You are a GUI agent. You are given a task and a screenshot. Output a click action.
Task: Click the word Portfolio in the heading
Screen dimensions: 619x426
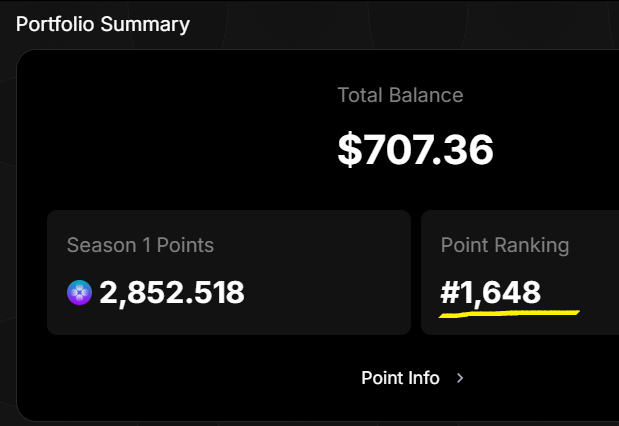[55, 24]
